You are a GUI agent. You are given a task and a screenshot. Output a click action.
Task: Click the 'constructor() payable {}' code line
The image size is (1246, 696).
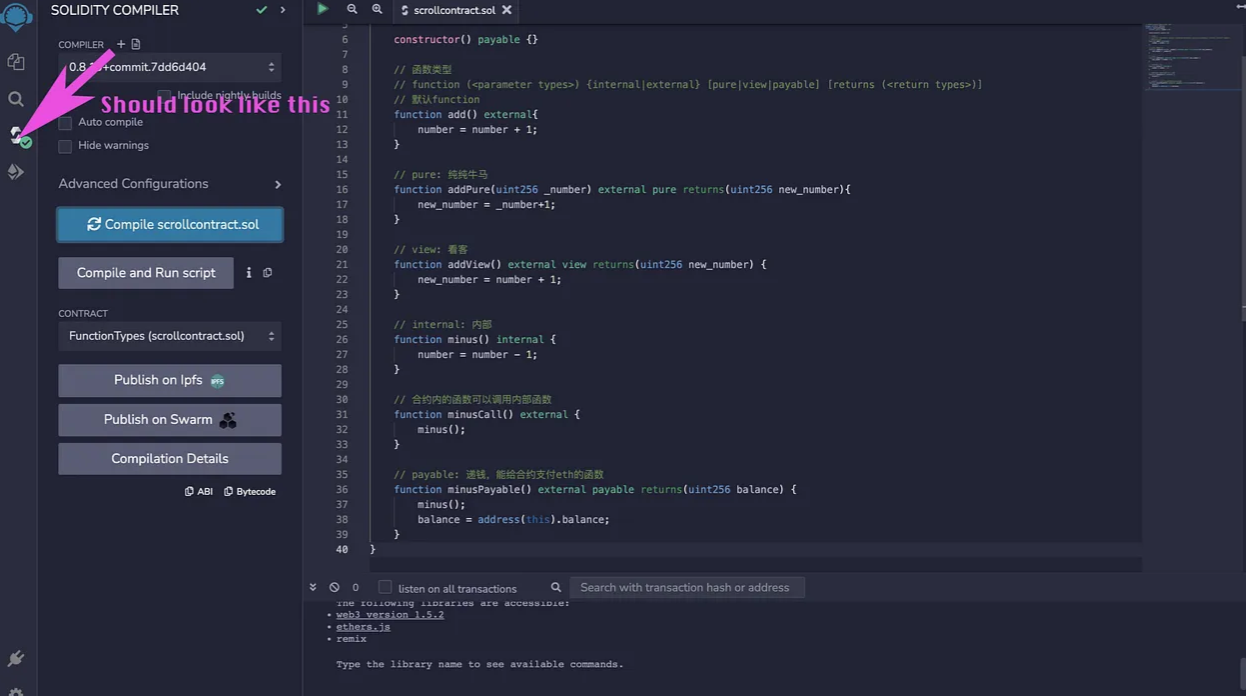(x=465, y=39)
